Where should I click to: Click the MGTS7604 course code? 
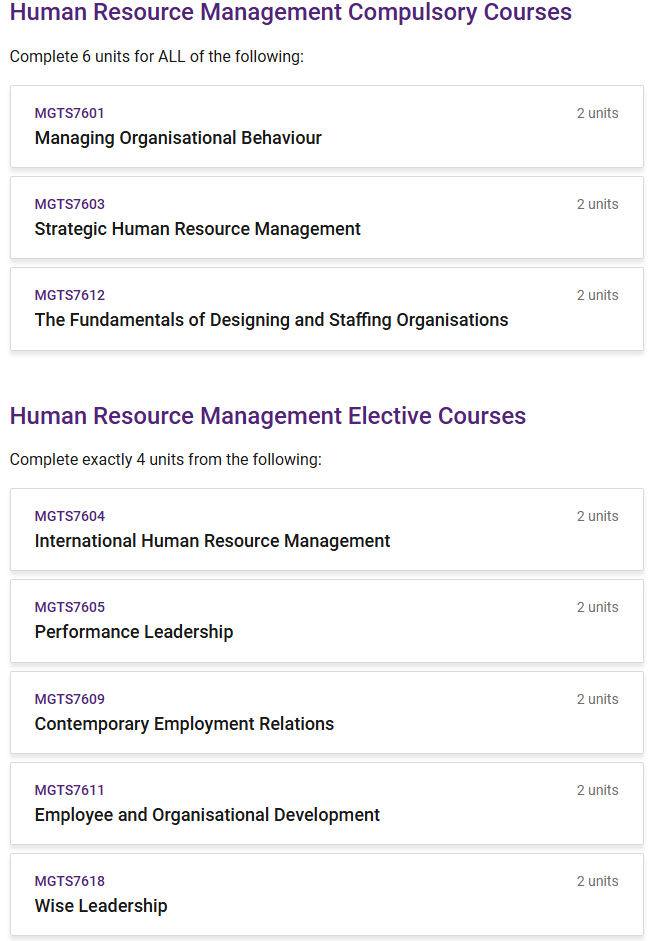tap(70, 516)
